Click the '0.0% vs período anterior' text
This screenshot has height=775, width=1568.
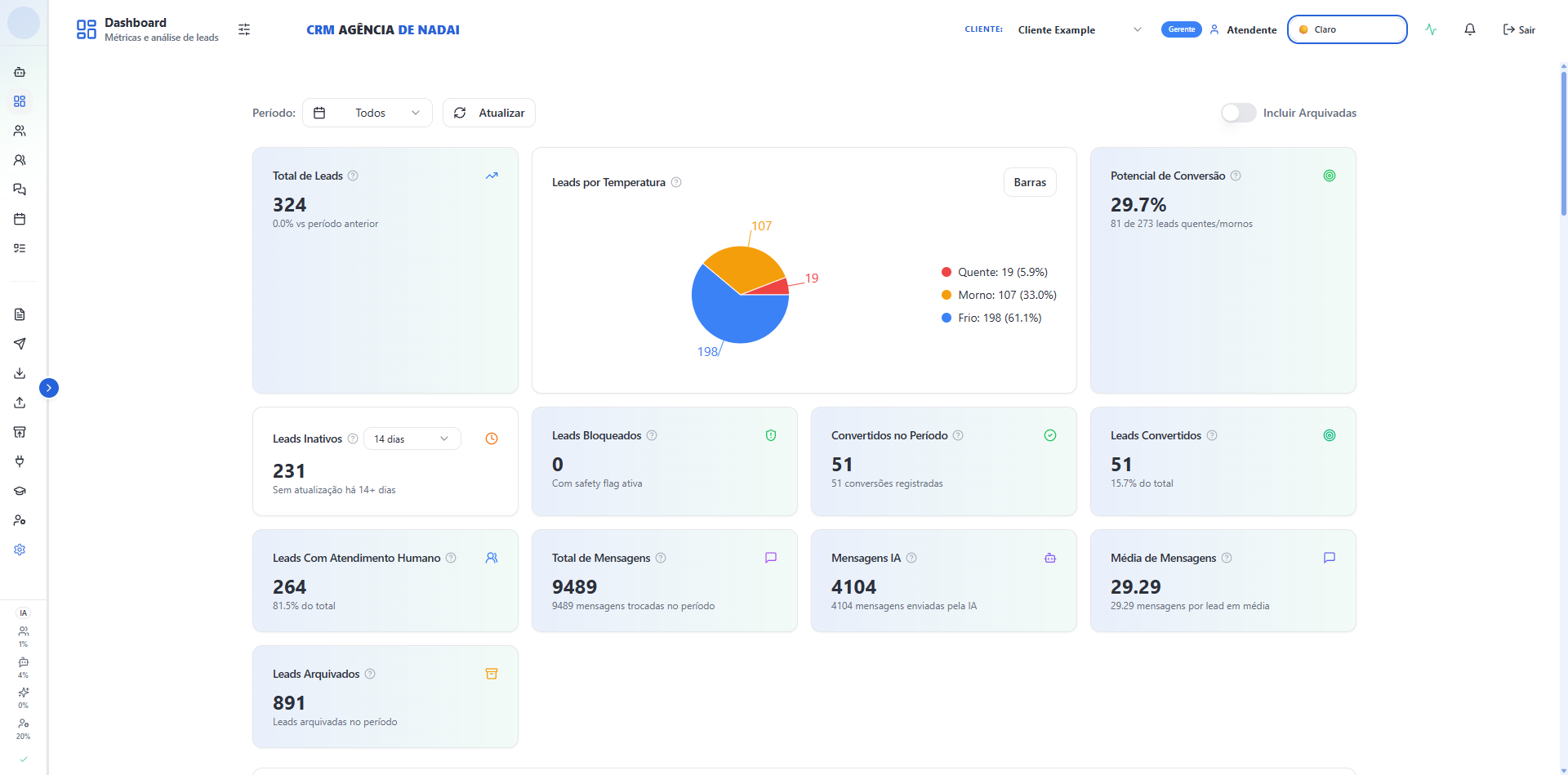pos(325,224)
